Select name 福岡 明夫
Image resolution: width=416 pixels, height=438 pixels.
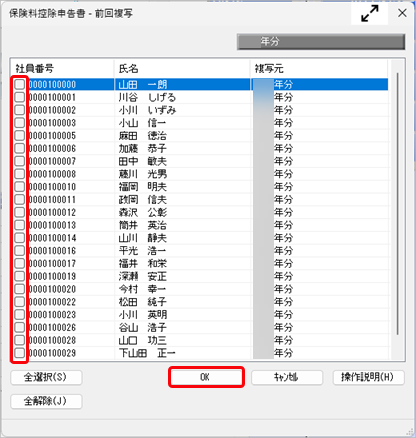coord(143,186)
